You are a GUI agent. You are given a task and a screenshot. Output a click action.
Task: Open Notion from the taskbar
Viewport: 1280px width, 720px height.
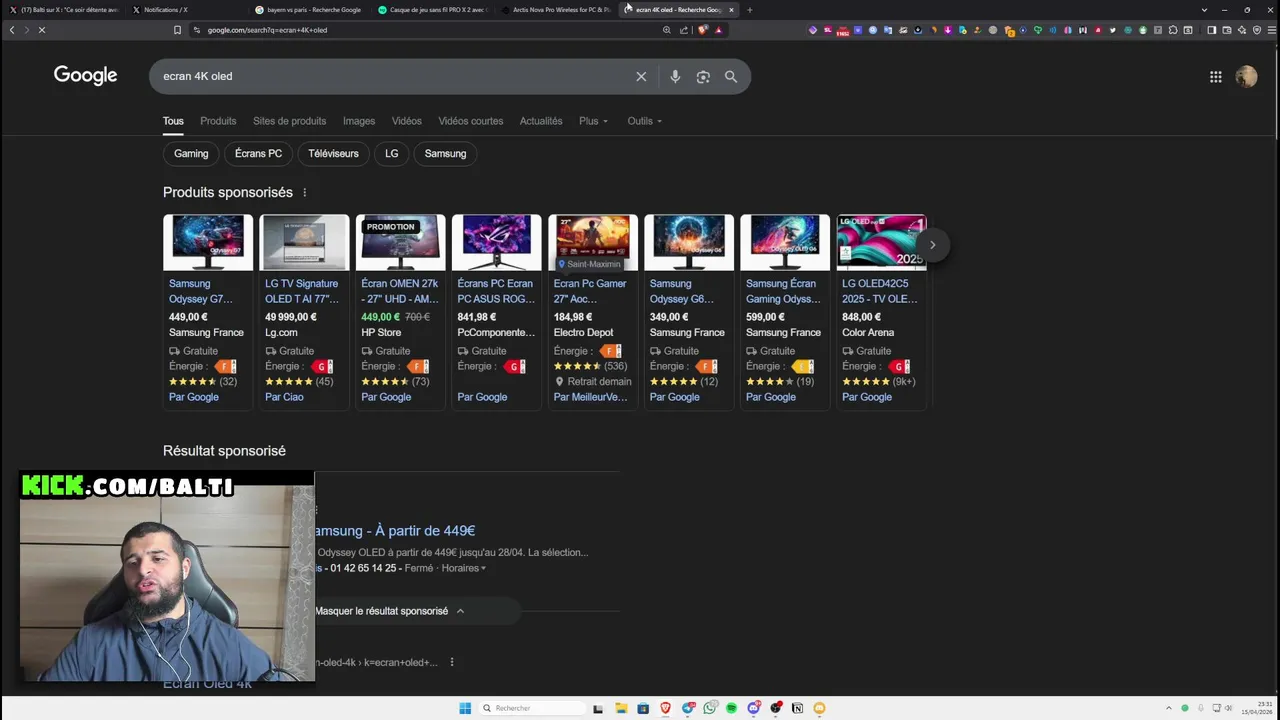797,708
